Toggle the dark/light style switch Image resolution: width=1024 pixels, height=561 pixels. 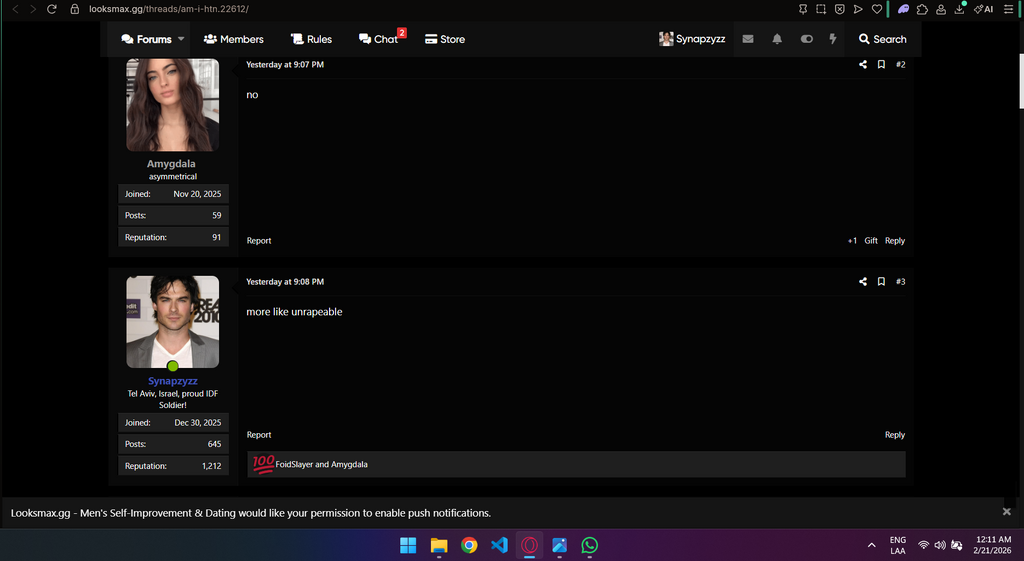[806, 39]
